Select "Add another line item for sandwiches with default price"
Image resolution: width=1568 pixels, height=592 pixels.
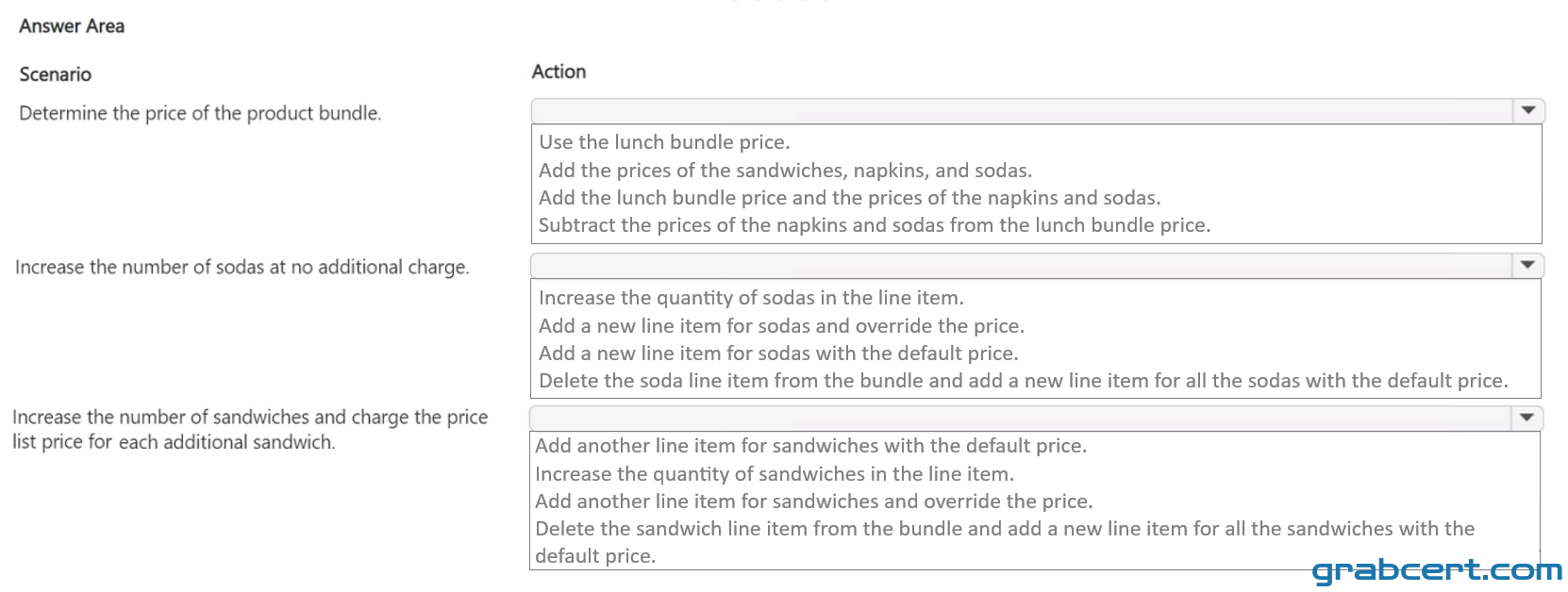tap(810, 446)
